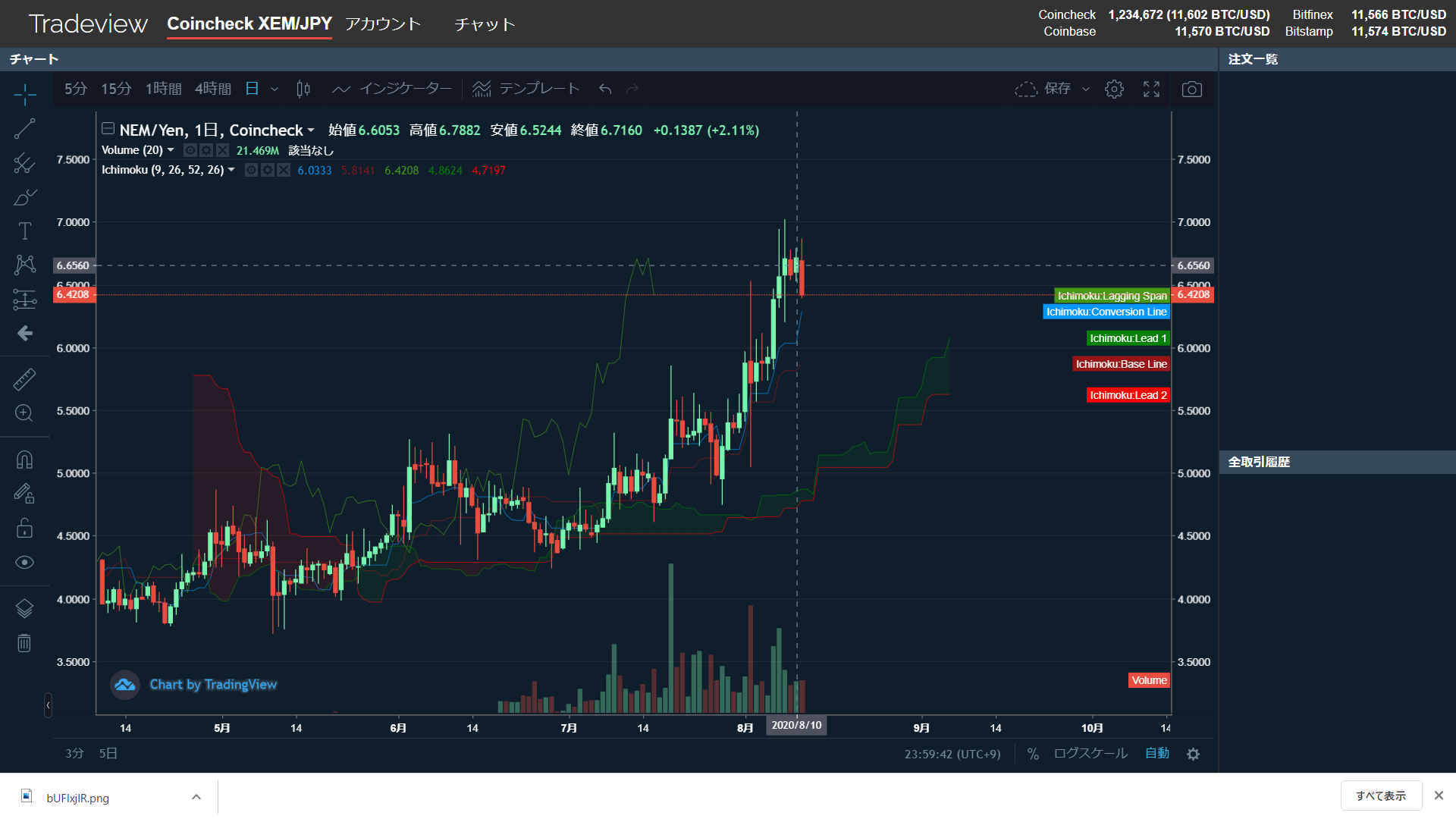Set date range to 3分
Screen dimensions: 1456x819
click(x=74, y=753)
